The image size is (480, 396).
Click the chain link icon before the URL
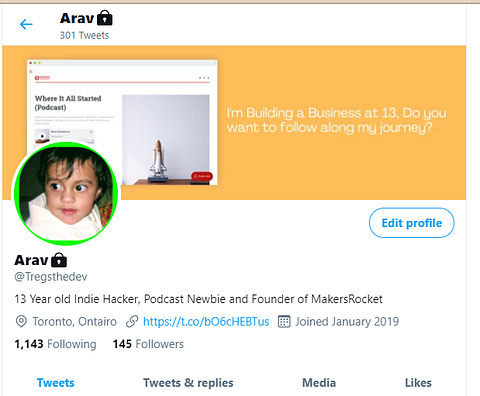tap(132, 322)
